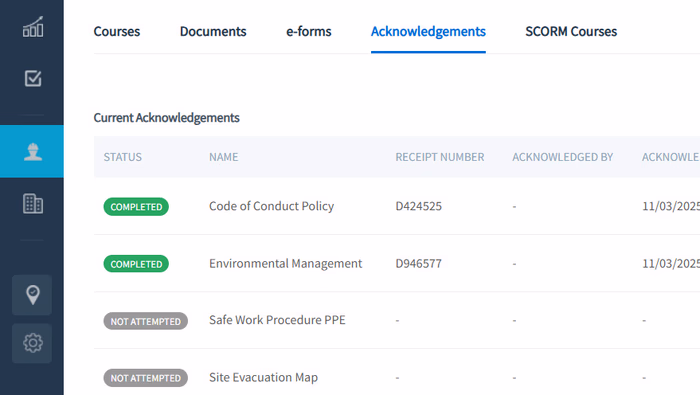The width and height of the screenshot is (700, 395).
Task: Open the Environmental Management entry
Action: 285,263
